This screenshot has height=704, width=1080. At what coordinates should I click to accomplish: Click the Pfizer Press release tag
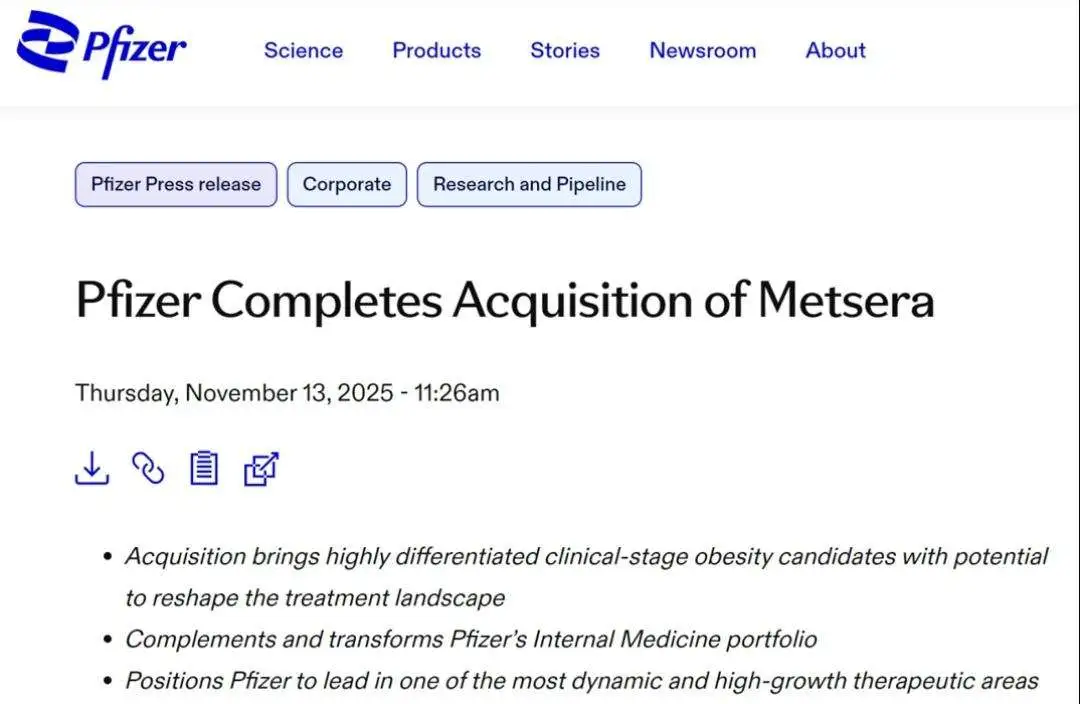click(176, 185)
